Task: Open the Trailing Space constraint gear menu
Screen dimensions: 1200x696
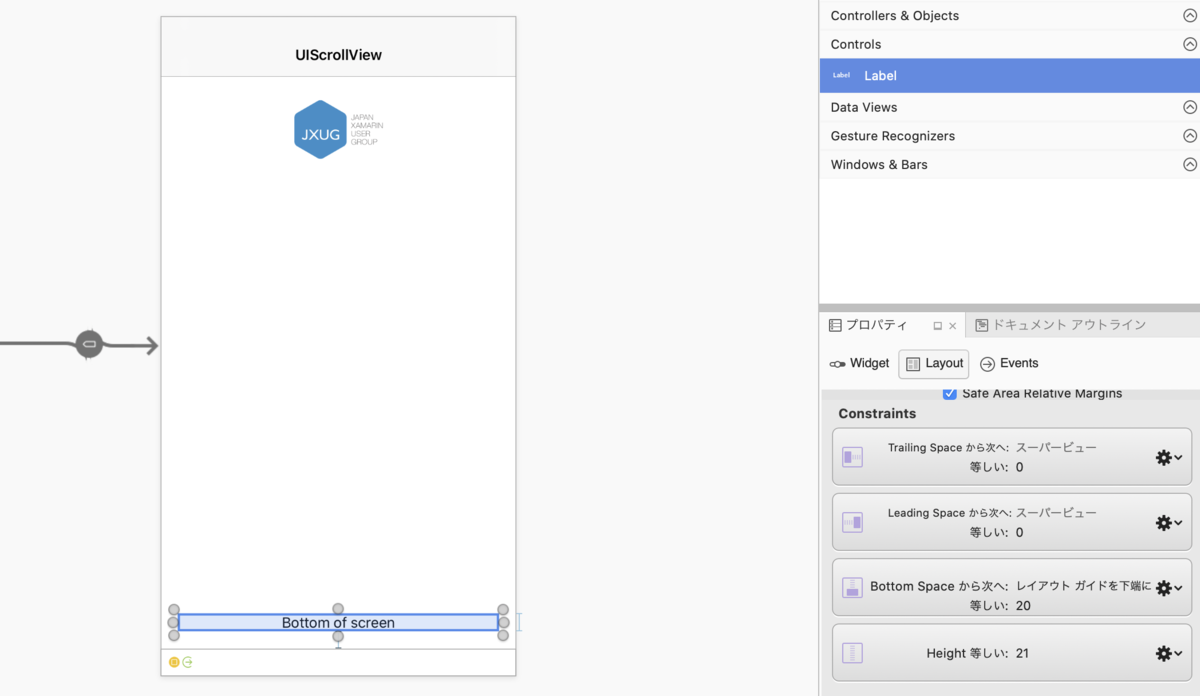Action: pyautogui.click(x=1169, y=457)
